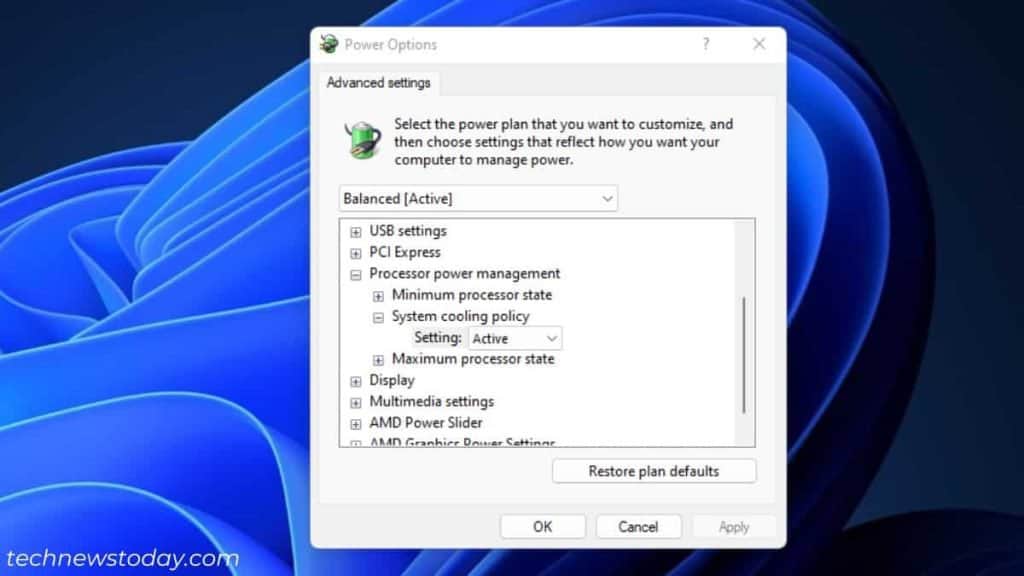Select Maximum processor state row
Image resolution: width=1024 pixels, height=576 pixels.
[x=473, y=359]
